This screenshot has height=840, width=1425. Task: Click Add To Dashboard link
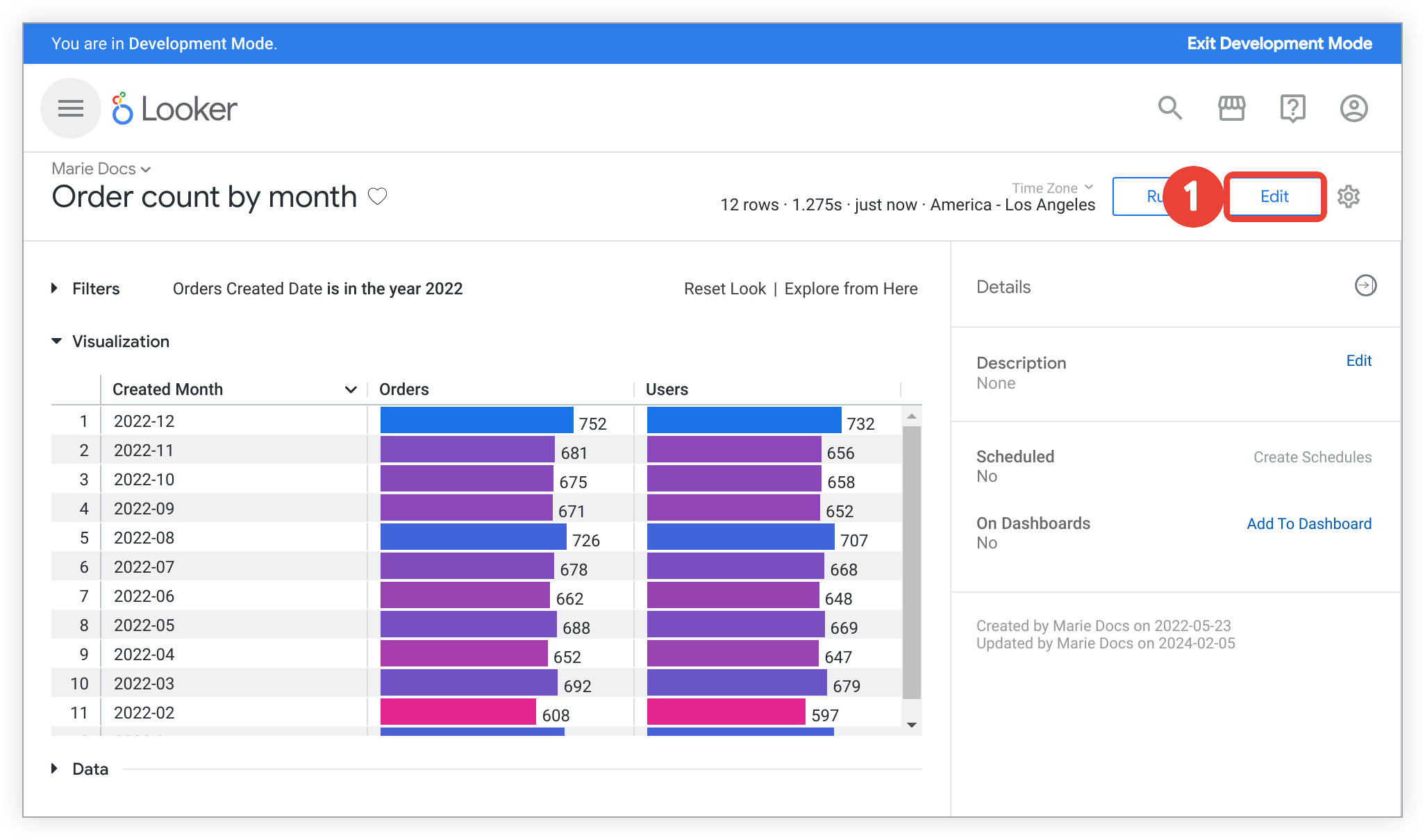pyautogui.click(x=1308, y=523)
